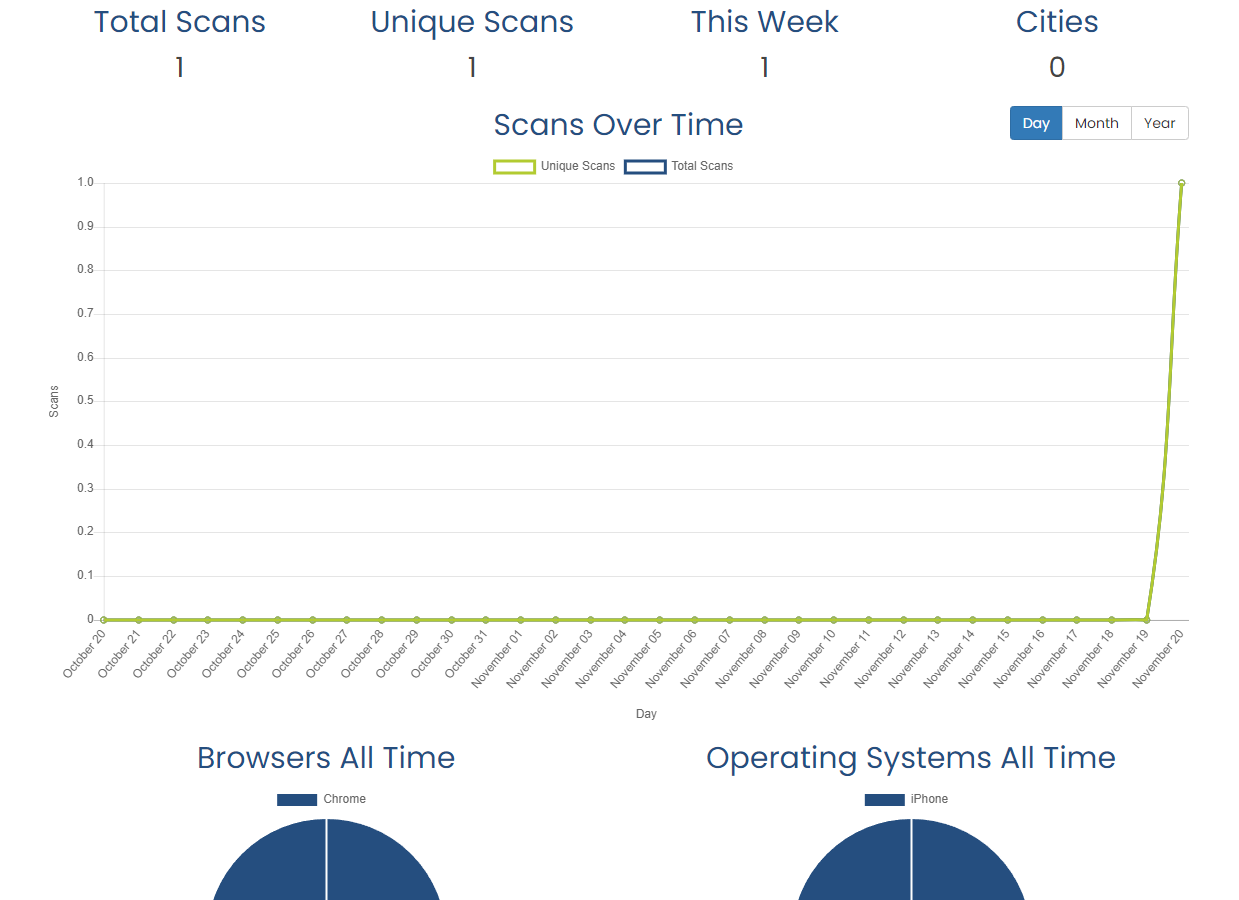Switch chart view to Year
Image resolution: width=1239 pixels, height=900 pixels.
(1160, 123)
